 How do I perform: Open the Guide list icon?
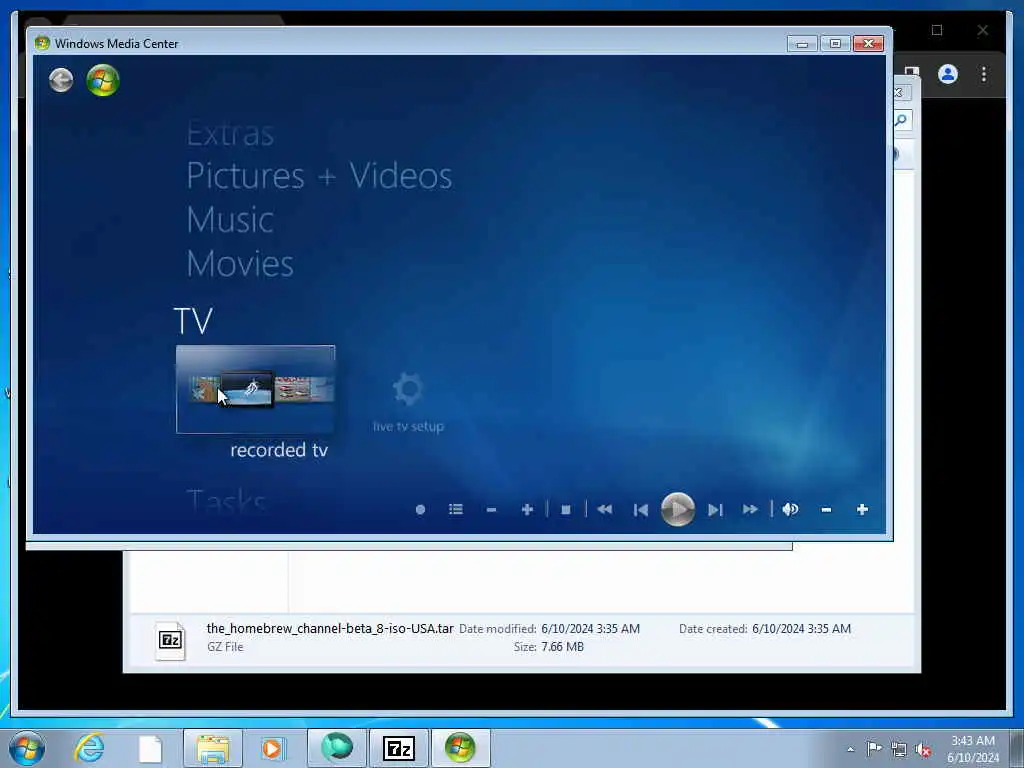(456, 509)
